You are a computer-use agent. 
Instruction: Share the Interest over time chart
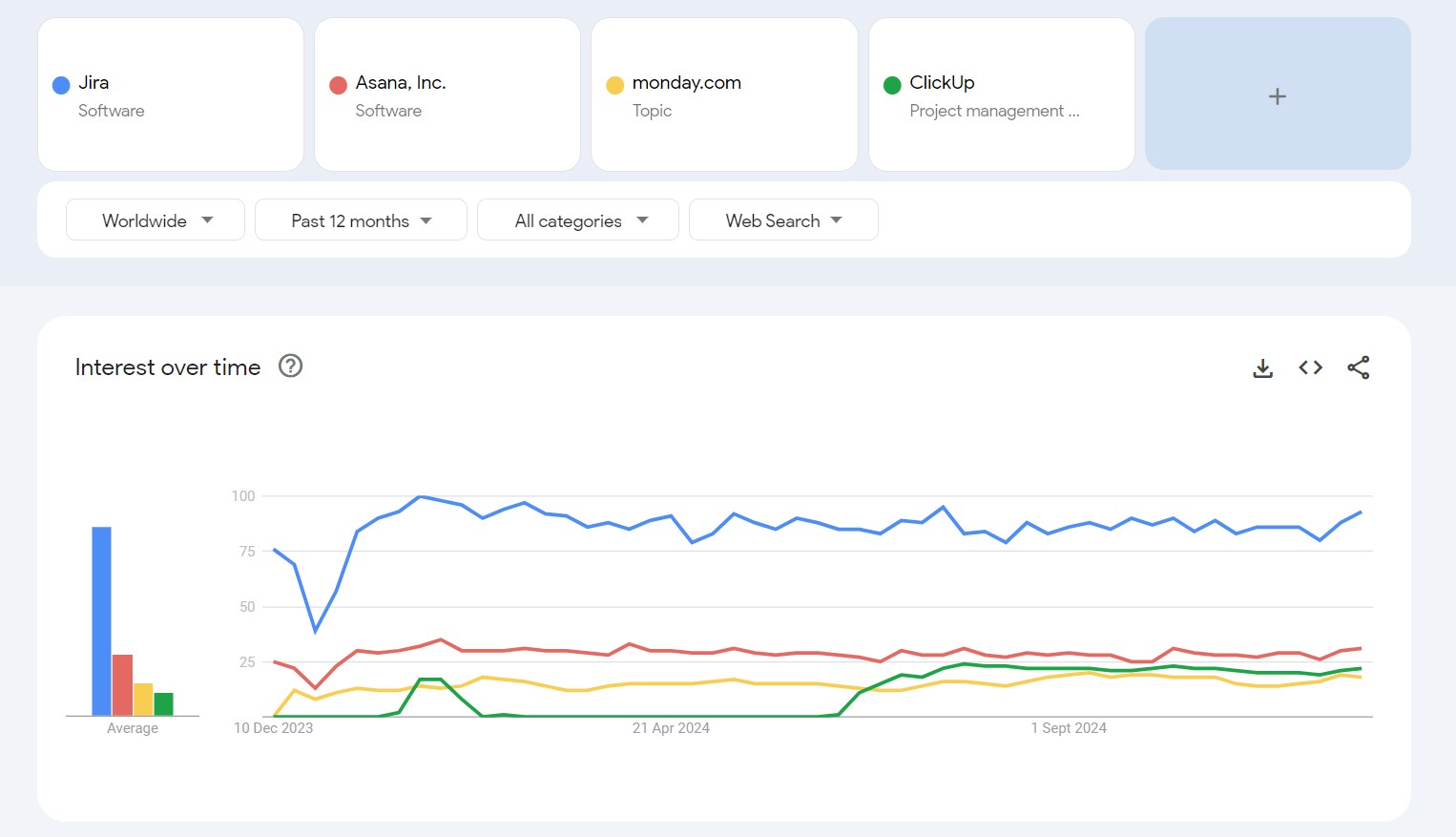point(1358,367)
